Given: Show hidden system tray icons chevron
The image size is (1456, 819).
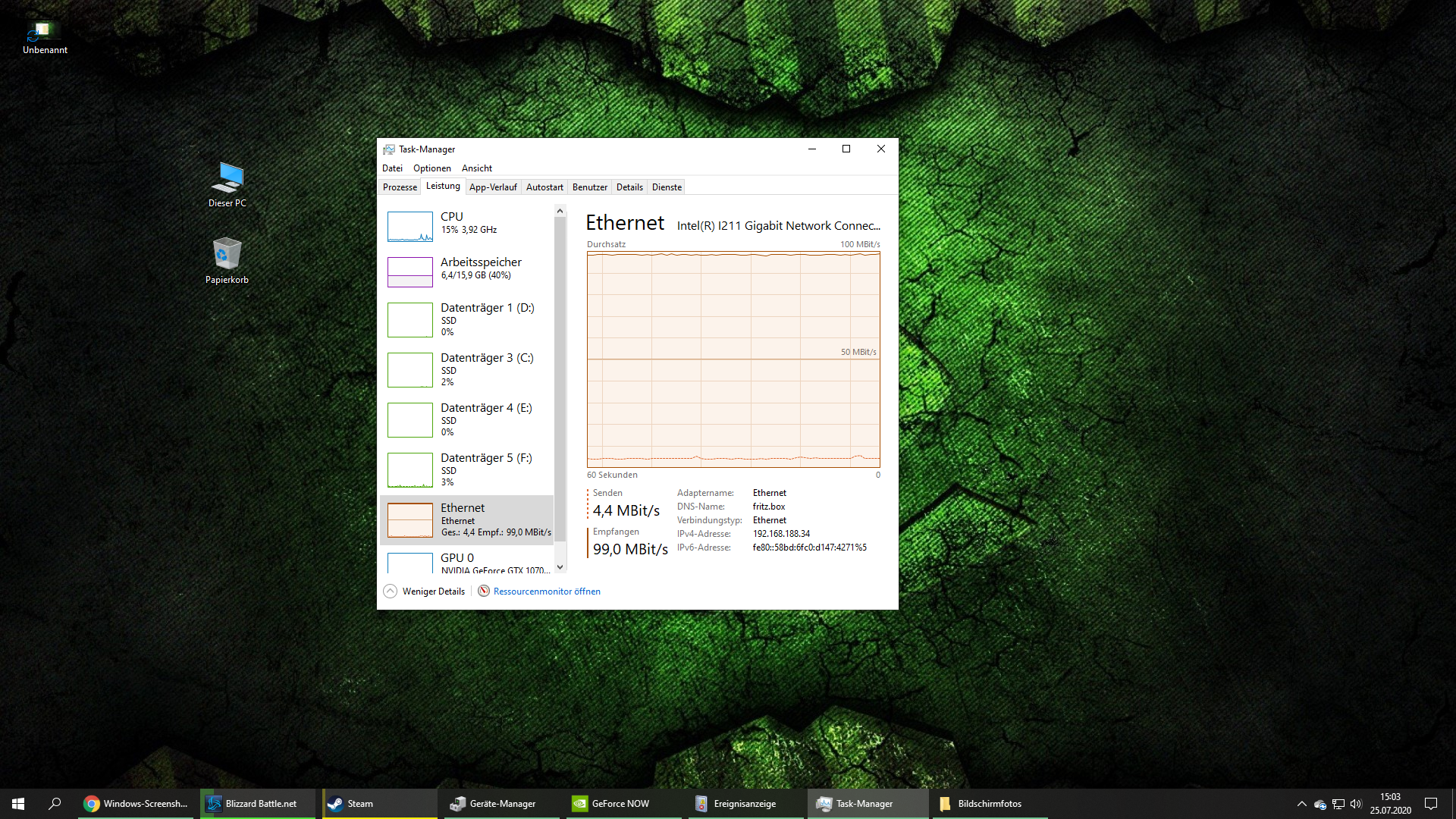Looking at the screenshot, I should pyautogui.click(x=1302, y=804).
